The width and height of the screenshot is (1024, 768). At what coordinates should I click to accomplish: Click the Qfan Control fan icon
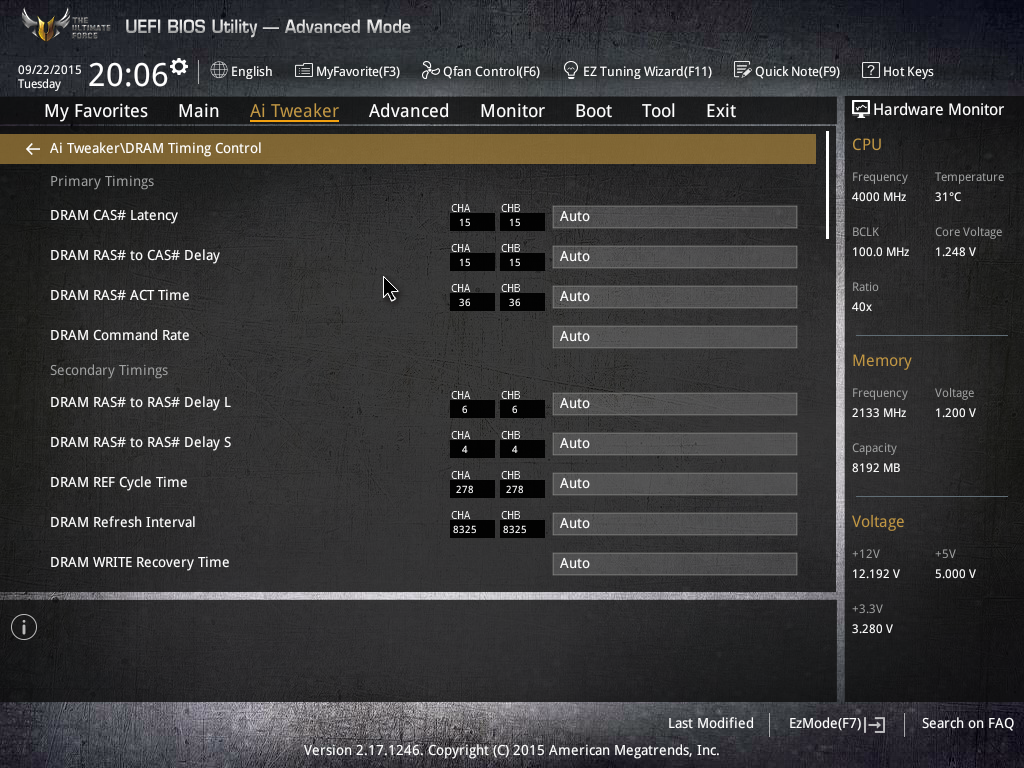[430, 70]
